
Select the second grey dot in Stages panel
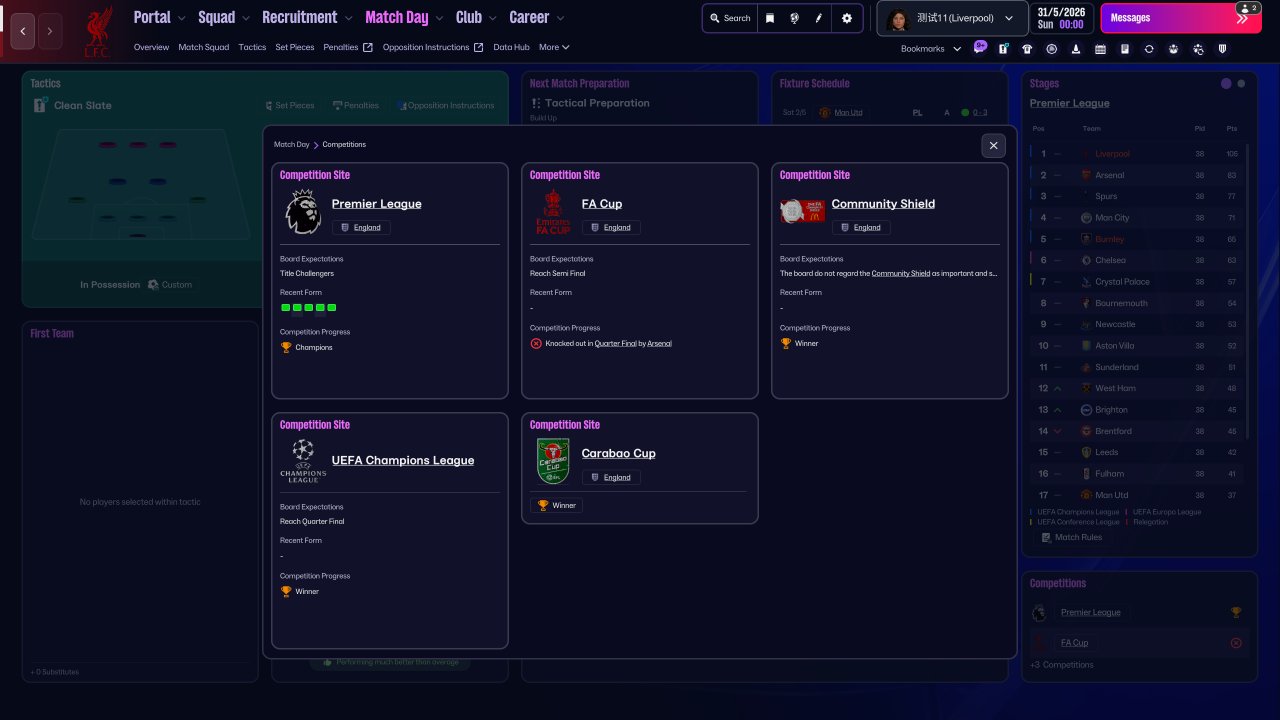click(x=1241, y=84)
